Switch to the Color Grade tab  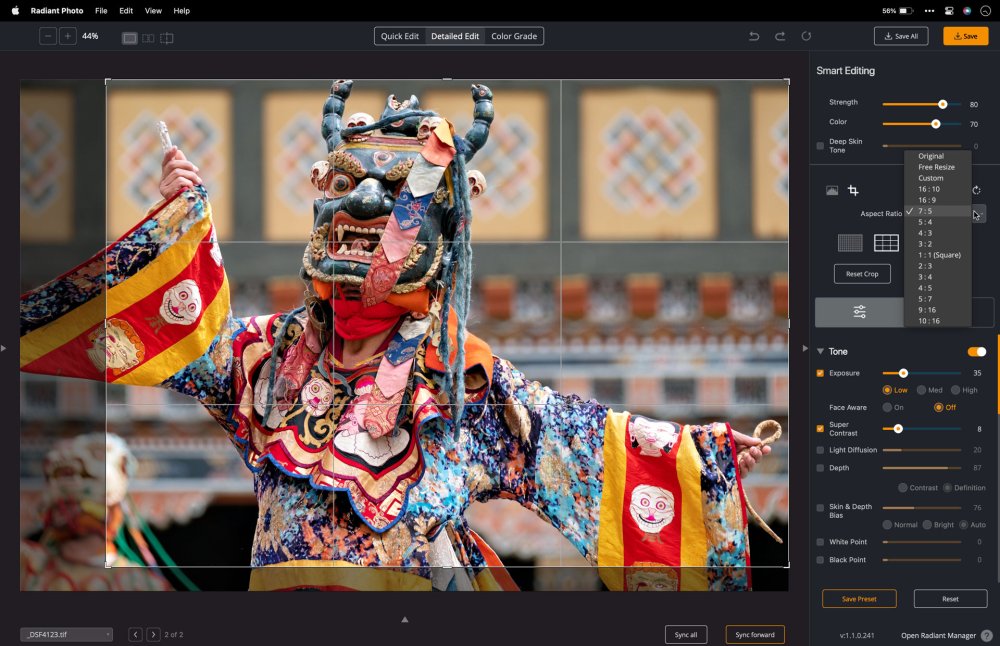[x=513, y=36]
